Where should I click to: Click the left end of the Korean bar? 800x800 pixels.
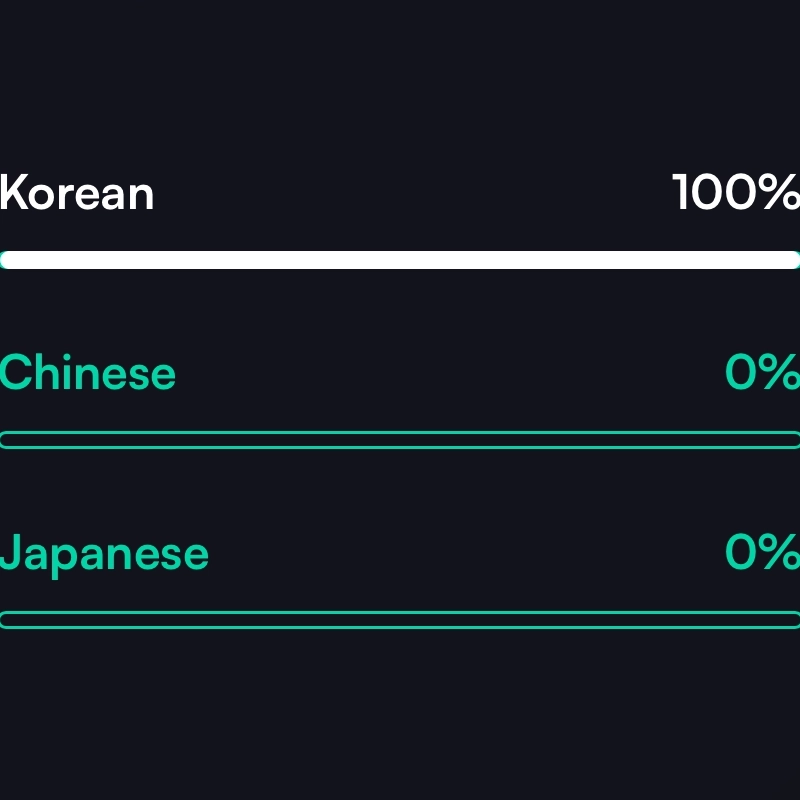(8, 260)
